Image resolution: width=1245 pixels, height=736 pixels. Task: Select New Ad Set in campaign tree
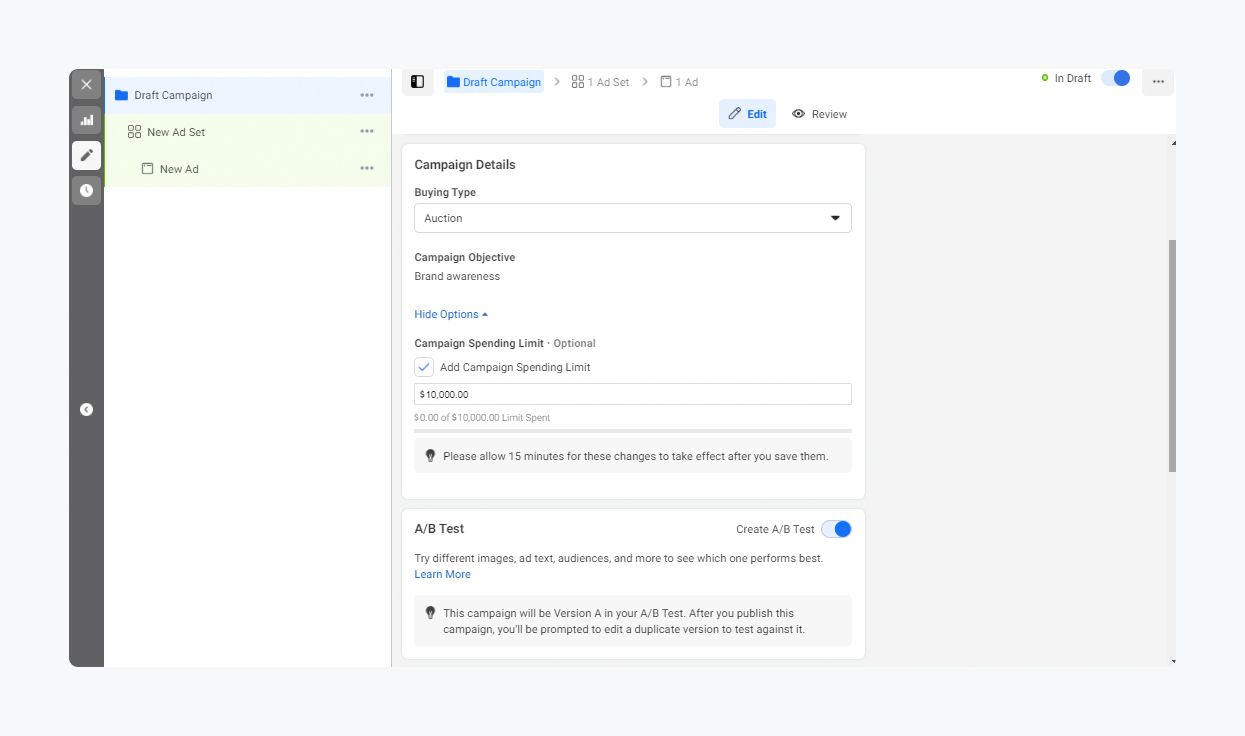pos(176,132)
